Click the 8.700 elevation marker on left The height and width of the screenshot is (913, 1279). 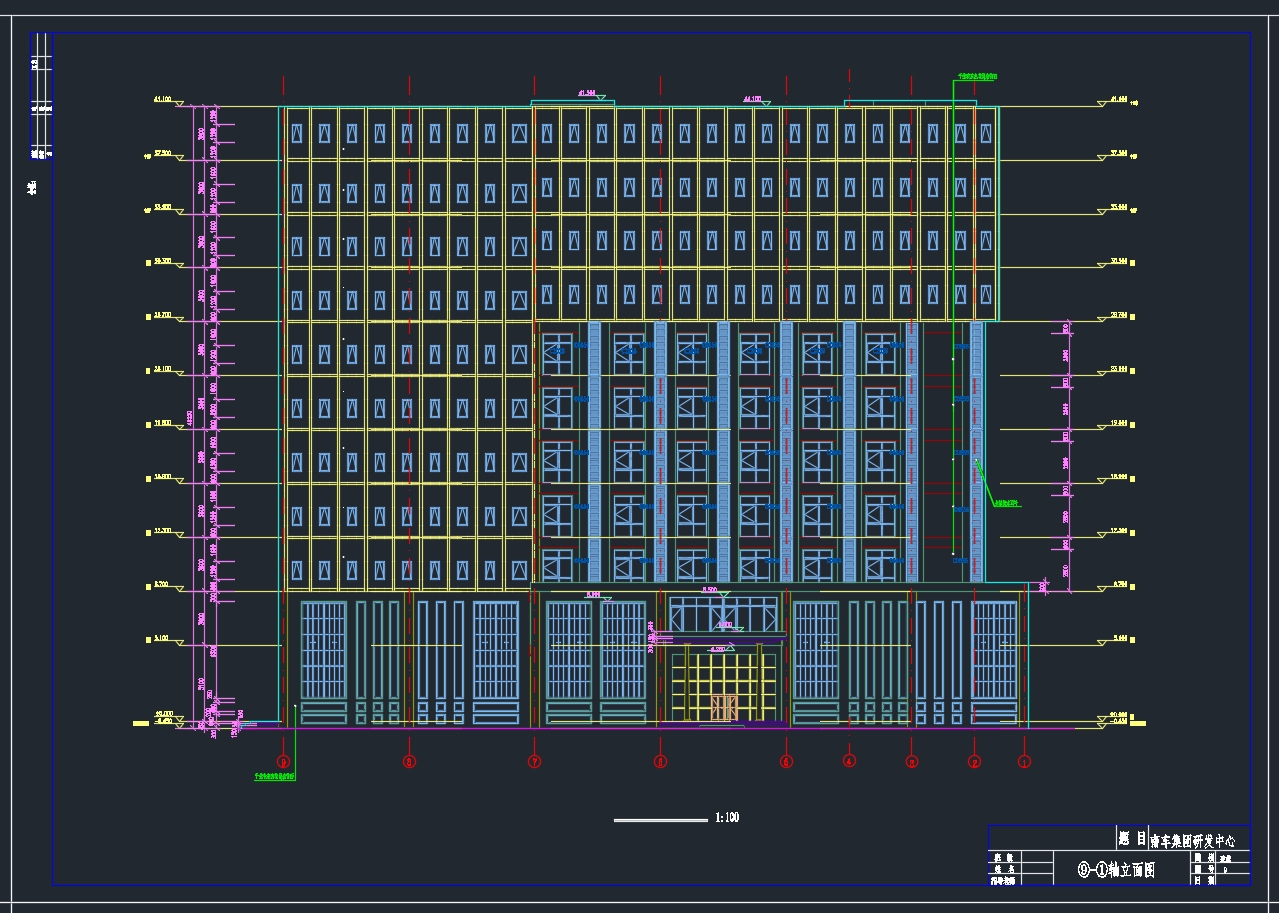point(163,585)
